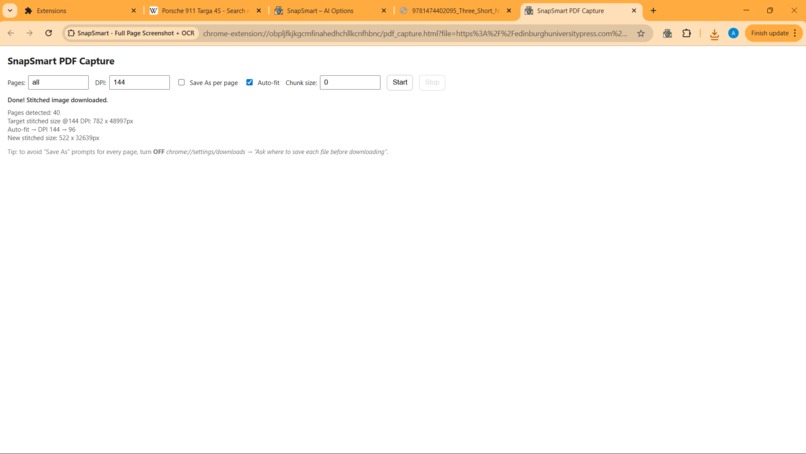Click the Pages input field
This screenshot has height=454, width=806.
tap(58, 82)
